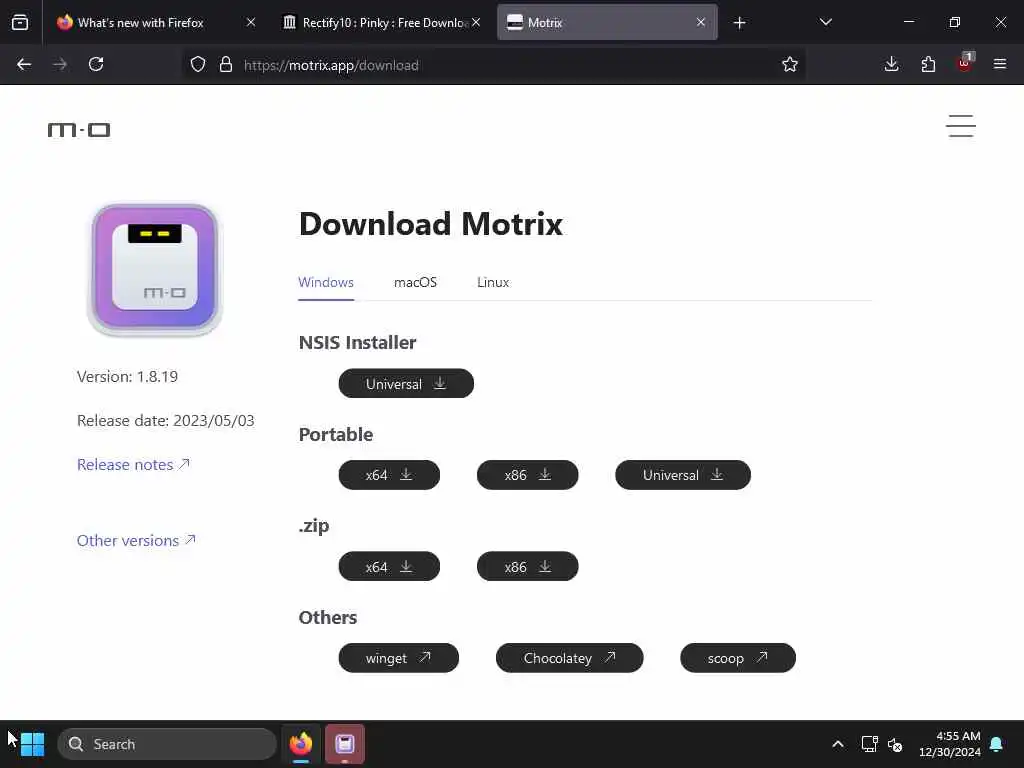The image size is (1024, 768).
Task: Open the Release notes link
Action: click(x=133, y=464)
